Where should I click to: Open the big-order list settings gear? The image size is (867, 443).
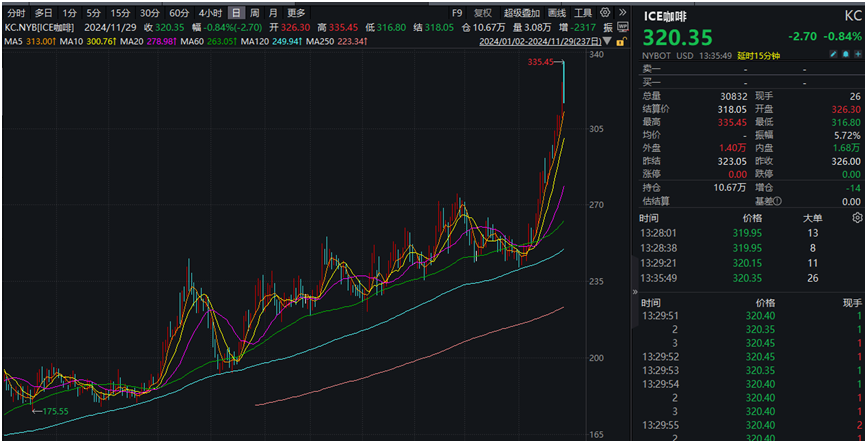point(857,216)
